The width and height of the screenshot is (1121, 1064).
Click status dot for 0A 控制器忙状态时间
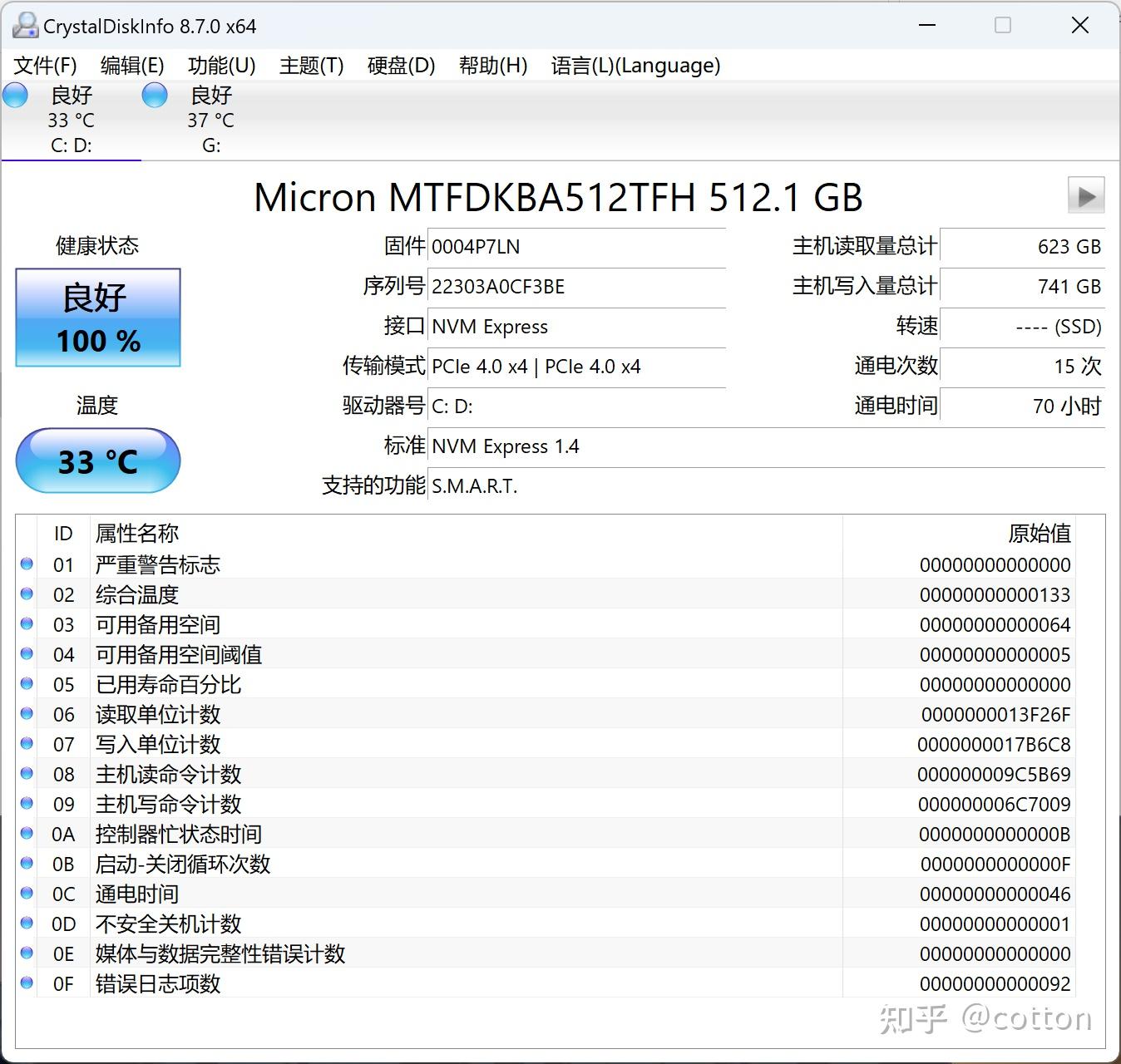pyautogui.click(x=27, y=834)
